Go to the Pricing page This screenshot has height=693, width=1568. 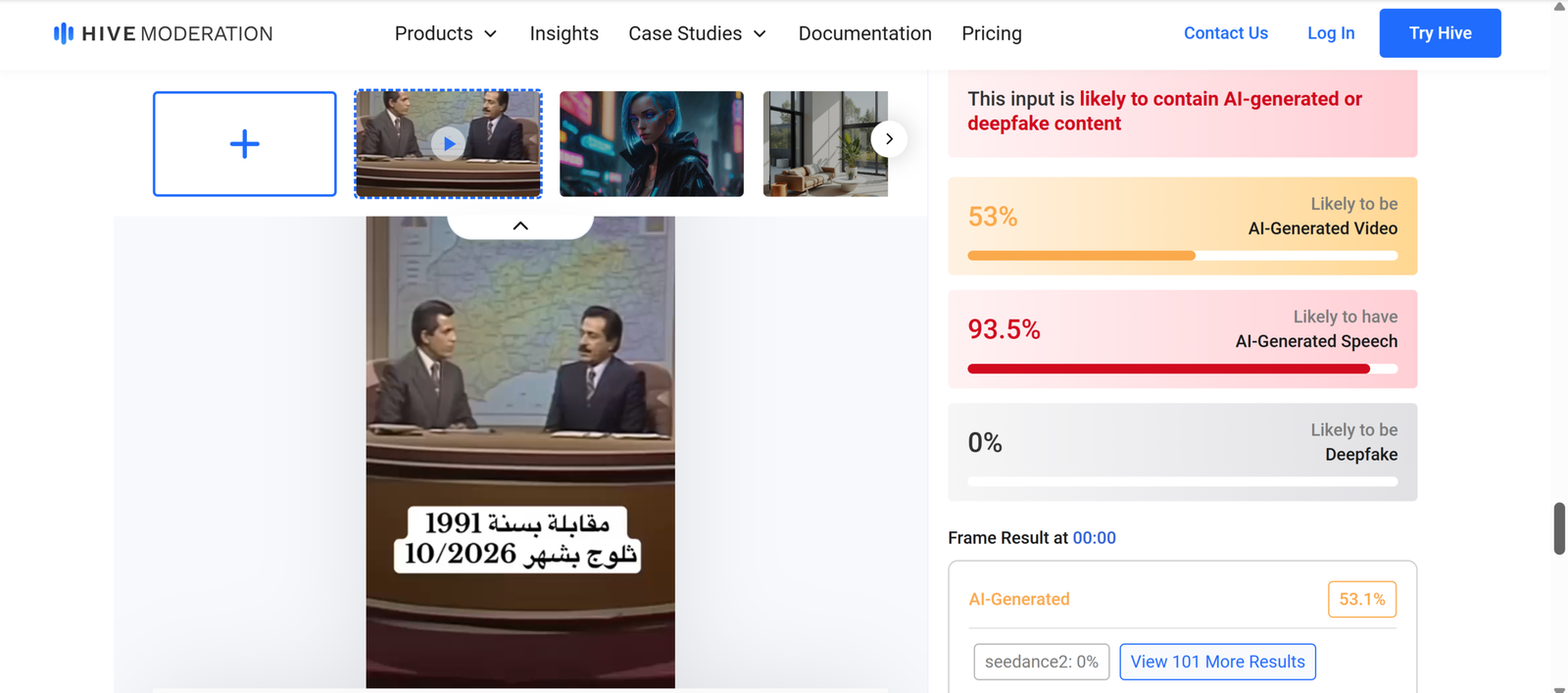pyautogui.click(x=992, y=33)
